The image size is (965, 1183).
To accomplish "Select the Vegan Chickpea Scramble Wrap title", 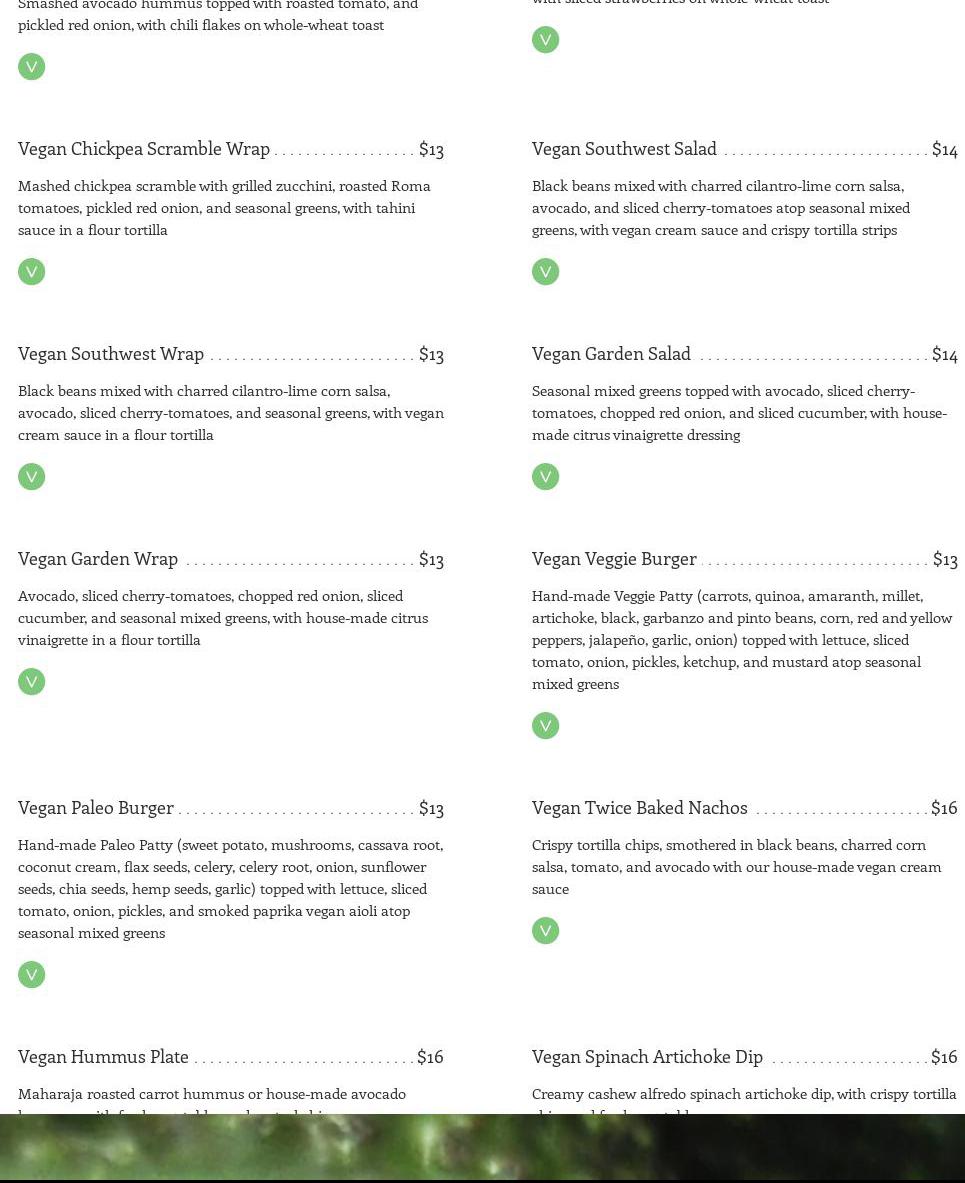I will (144, 148).
